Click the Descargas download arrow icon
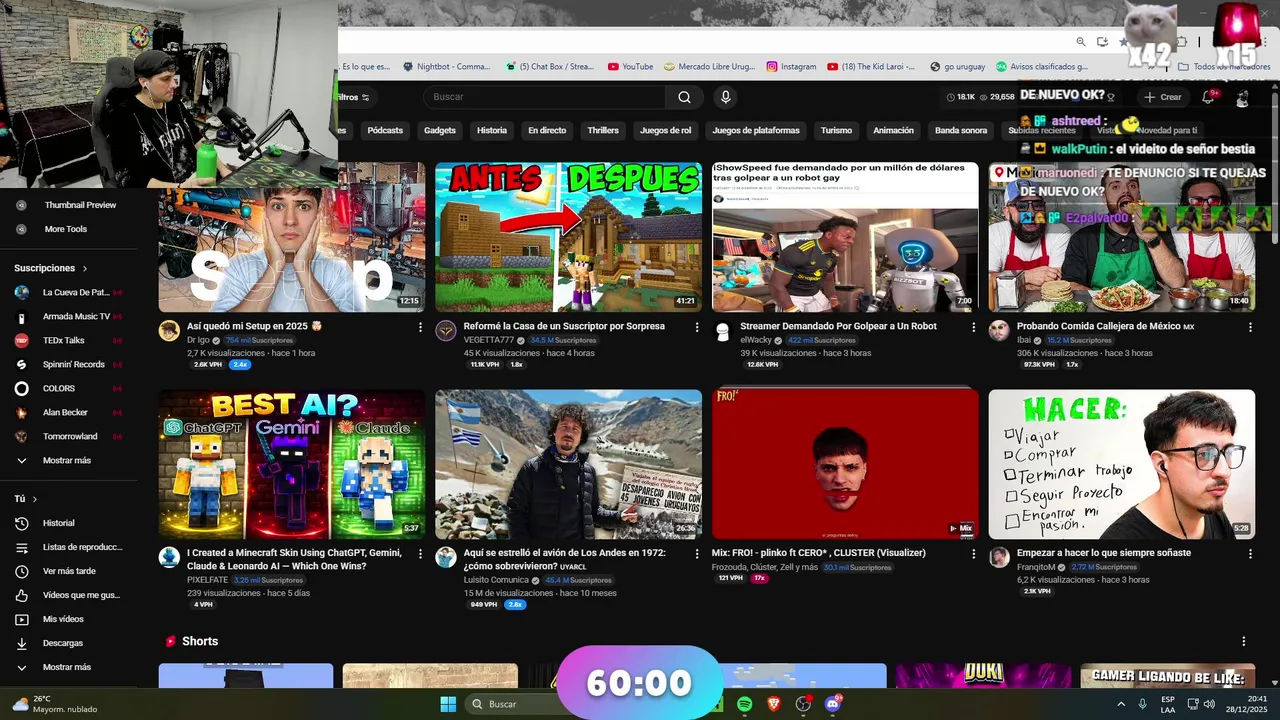This screenshot has height=720, width=1280. 22,643
